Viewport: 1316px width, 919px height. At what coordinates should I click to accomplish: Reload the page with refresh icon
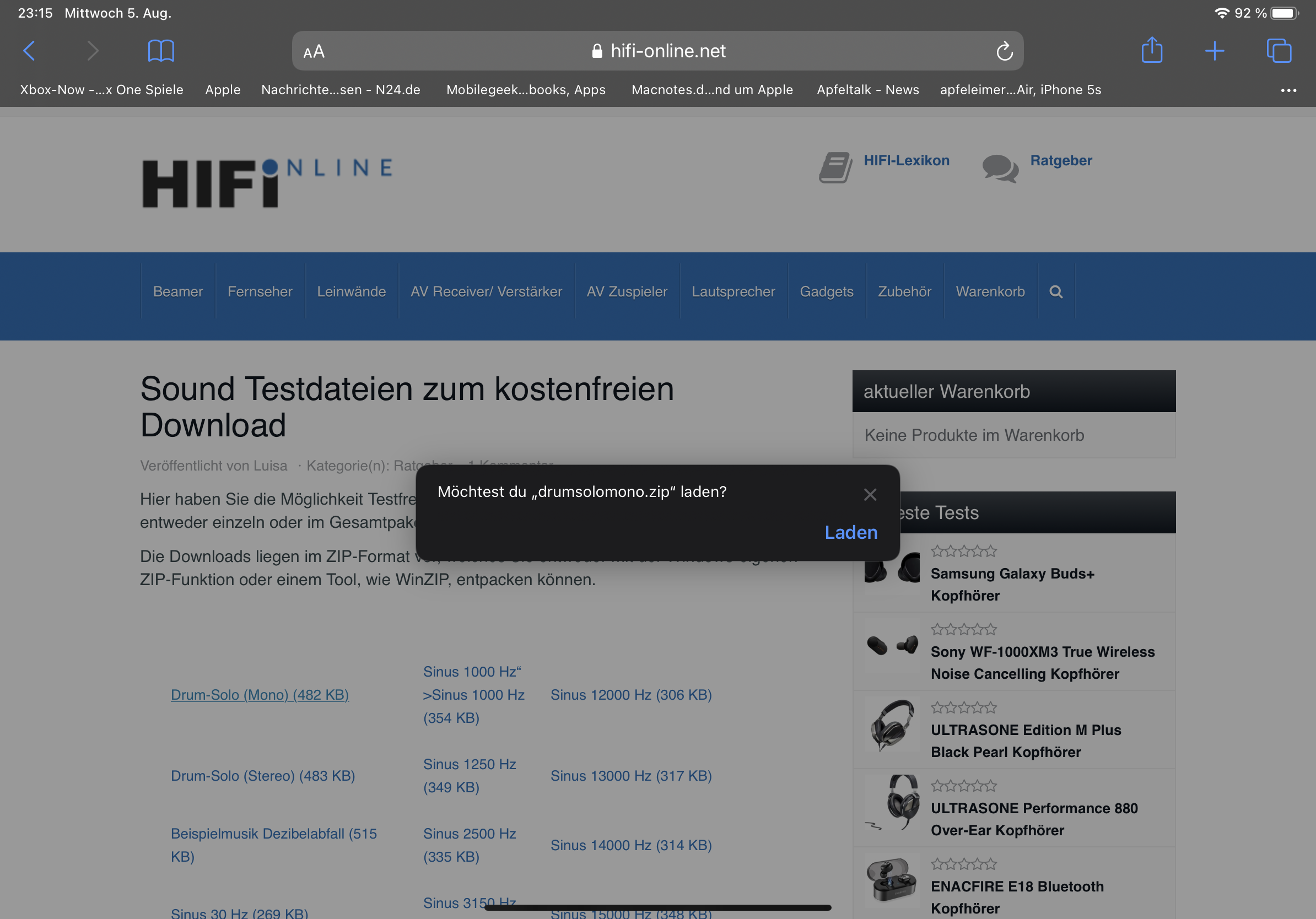pos(1004,51)
